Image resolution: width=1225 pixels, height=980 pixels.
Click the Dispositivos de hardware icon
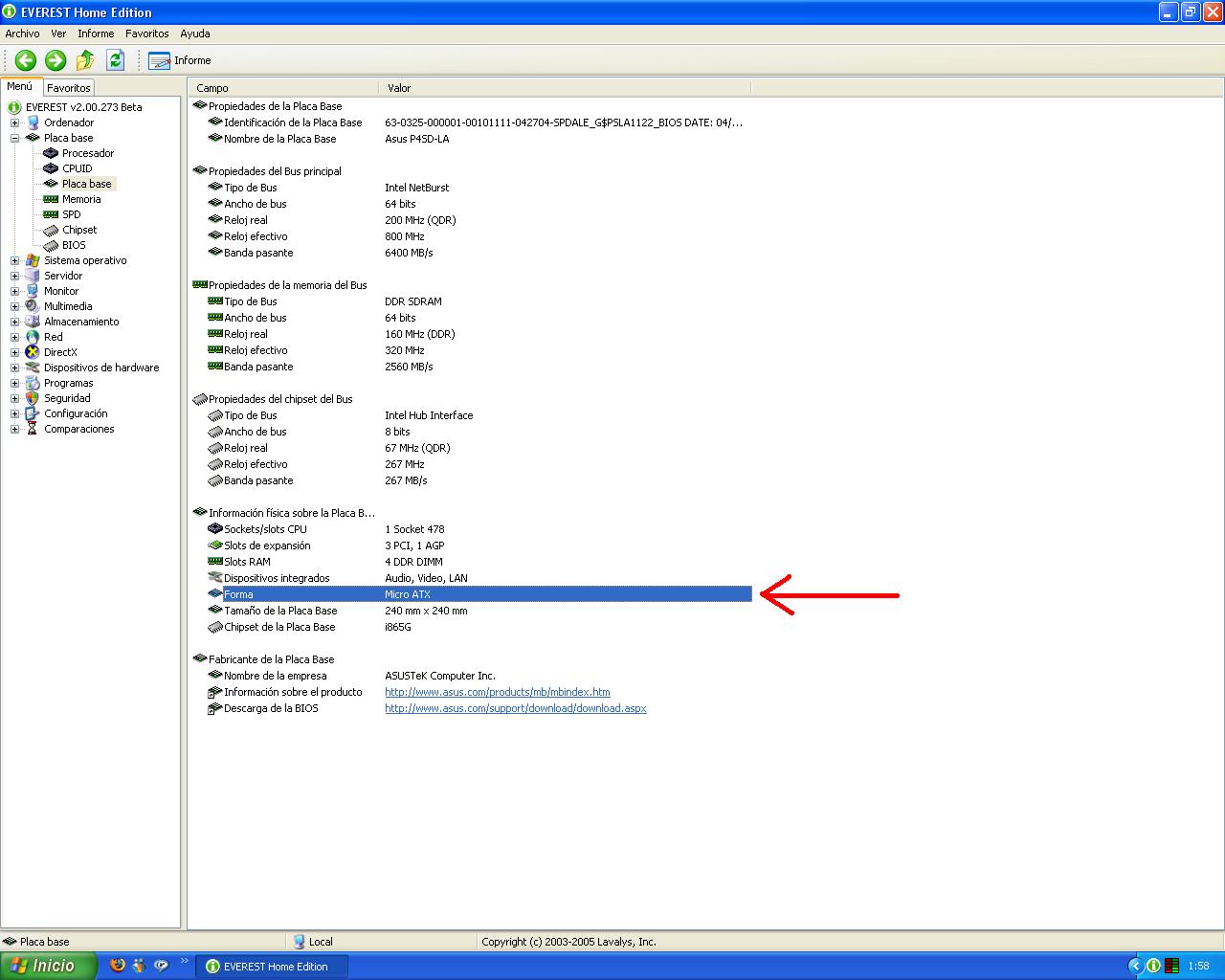pos(33,367)
